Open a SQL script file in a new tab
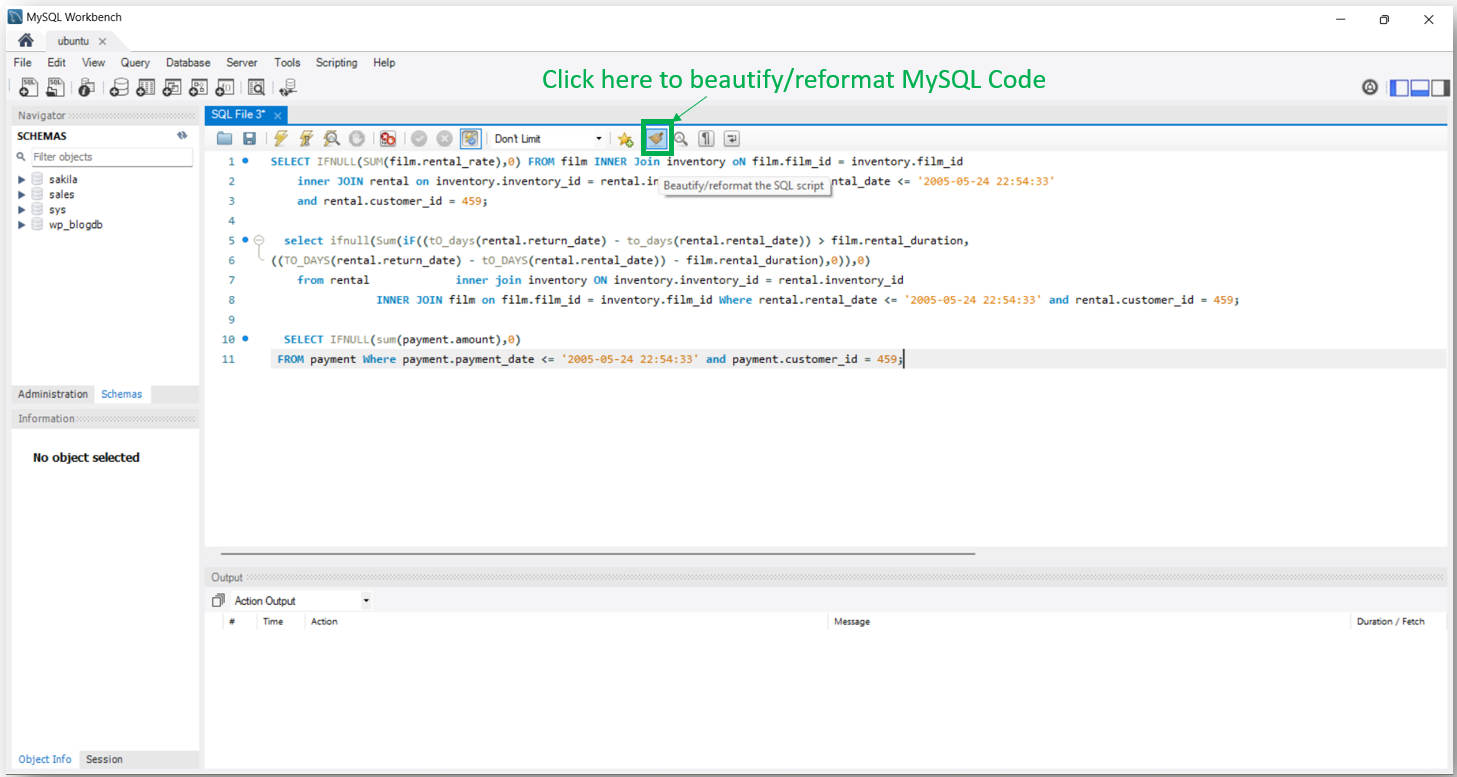This screenshot has height=777, width=1457. coord(56,87)
